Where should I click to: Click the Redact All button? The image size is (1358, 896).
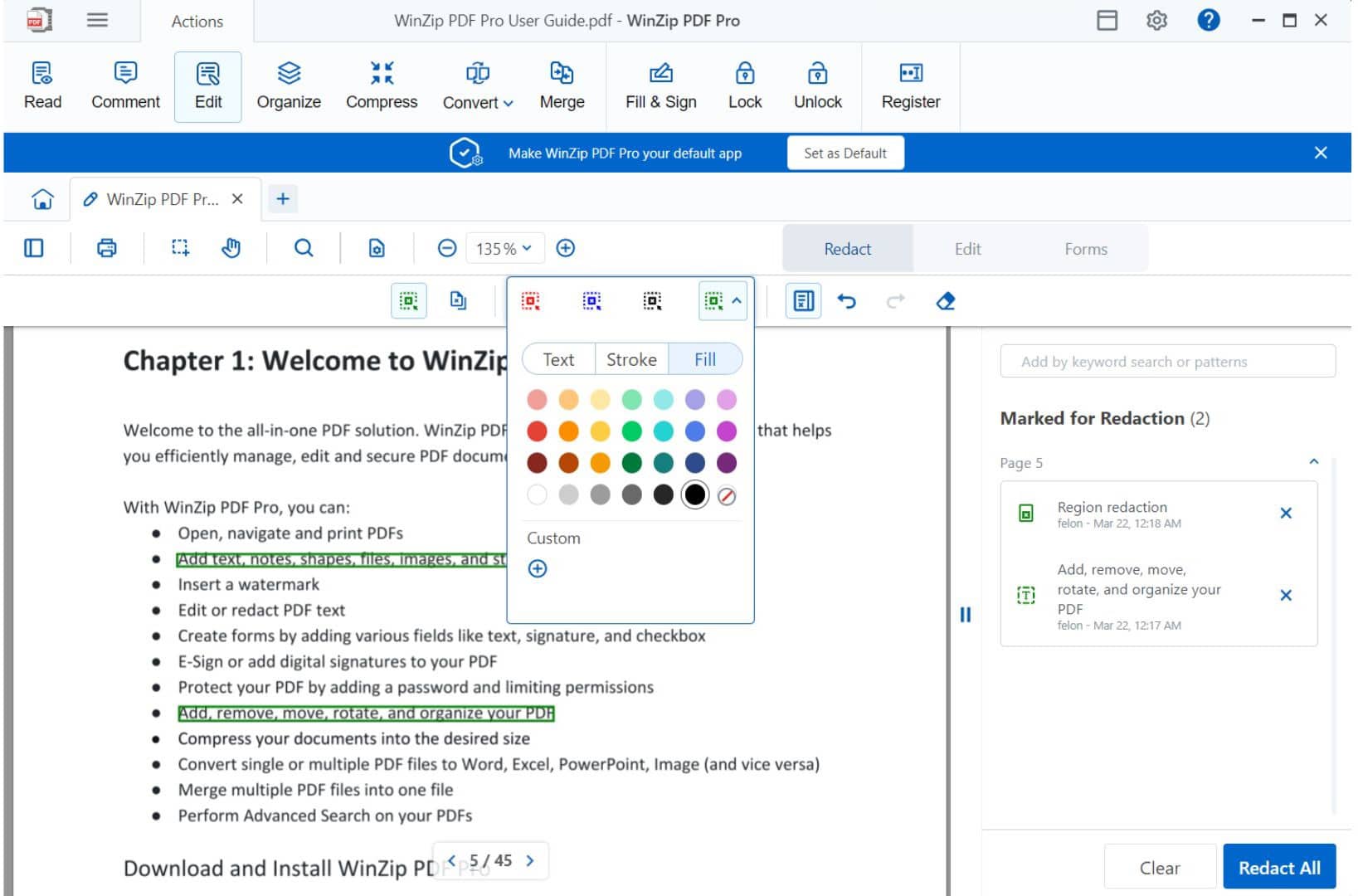(x=1279, y=868)
